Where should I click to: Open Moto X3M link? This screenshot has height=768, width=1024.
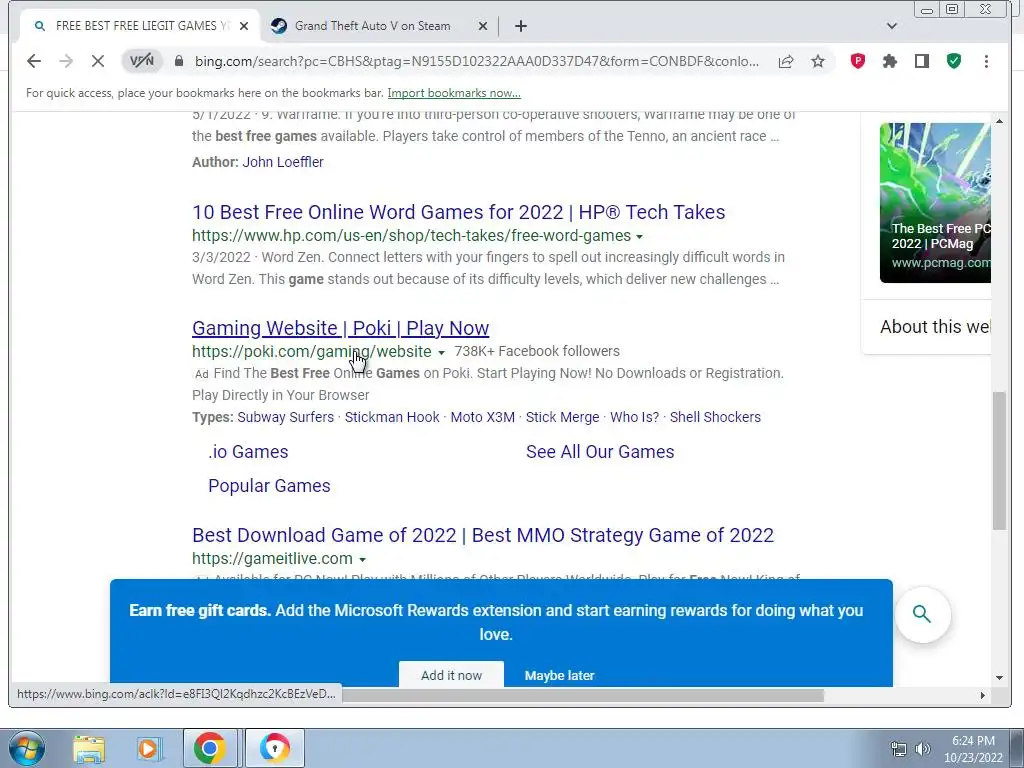483,417
